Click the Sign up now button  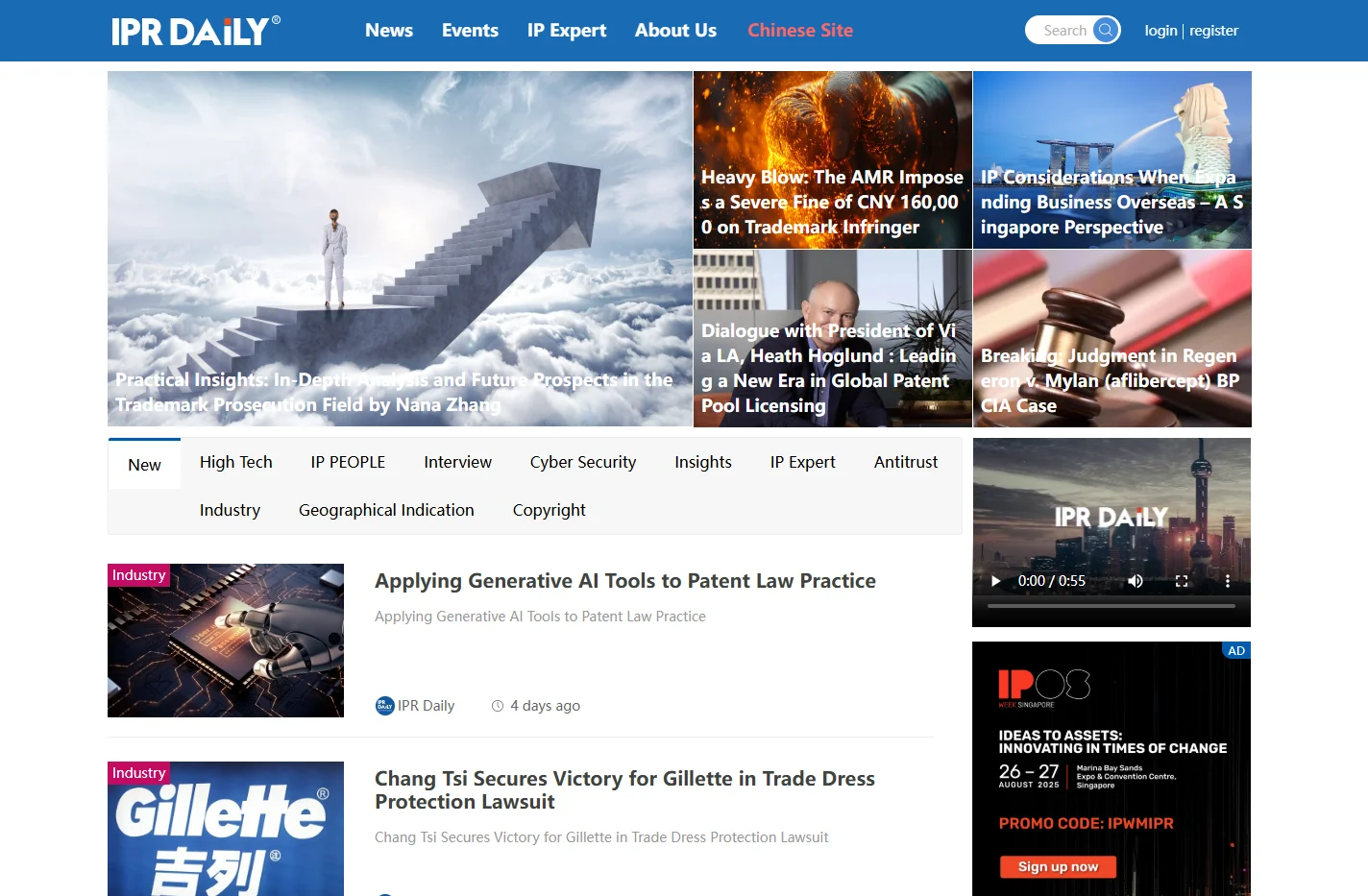1058,866
